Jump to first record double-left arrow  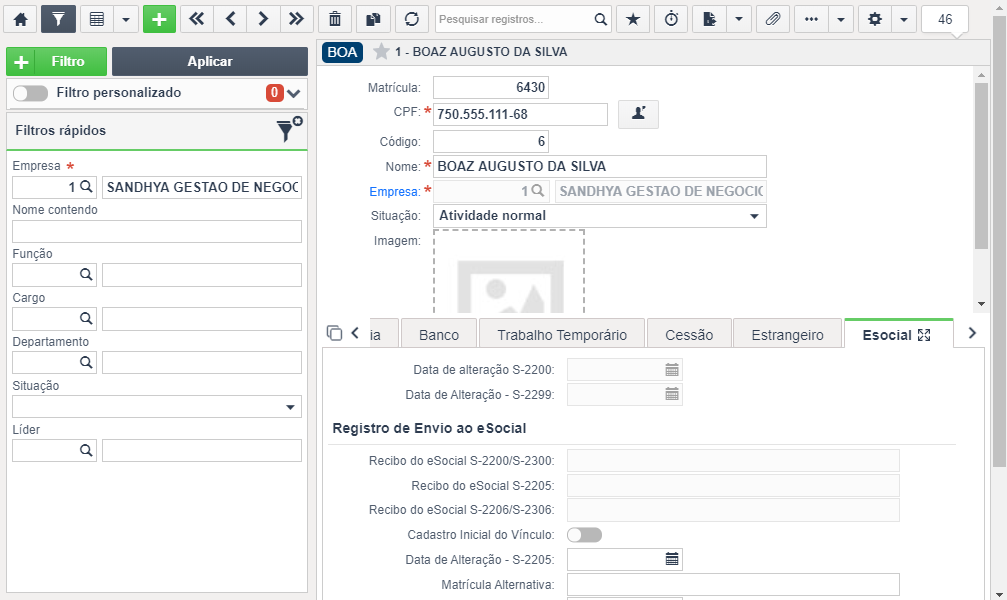pos(197,19)
